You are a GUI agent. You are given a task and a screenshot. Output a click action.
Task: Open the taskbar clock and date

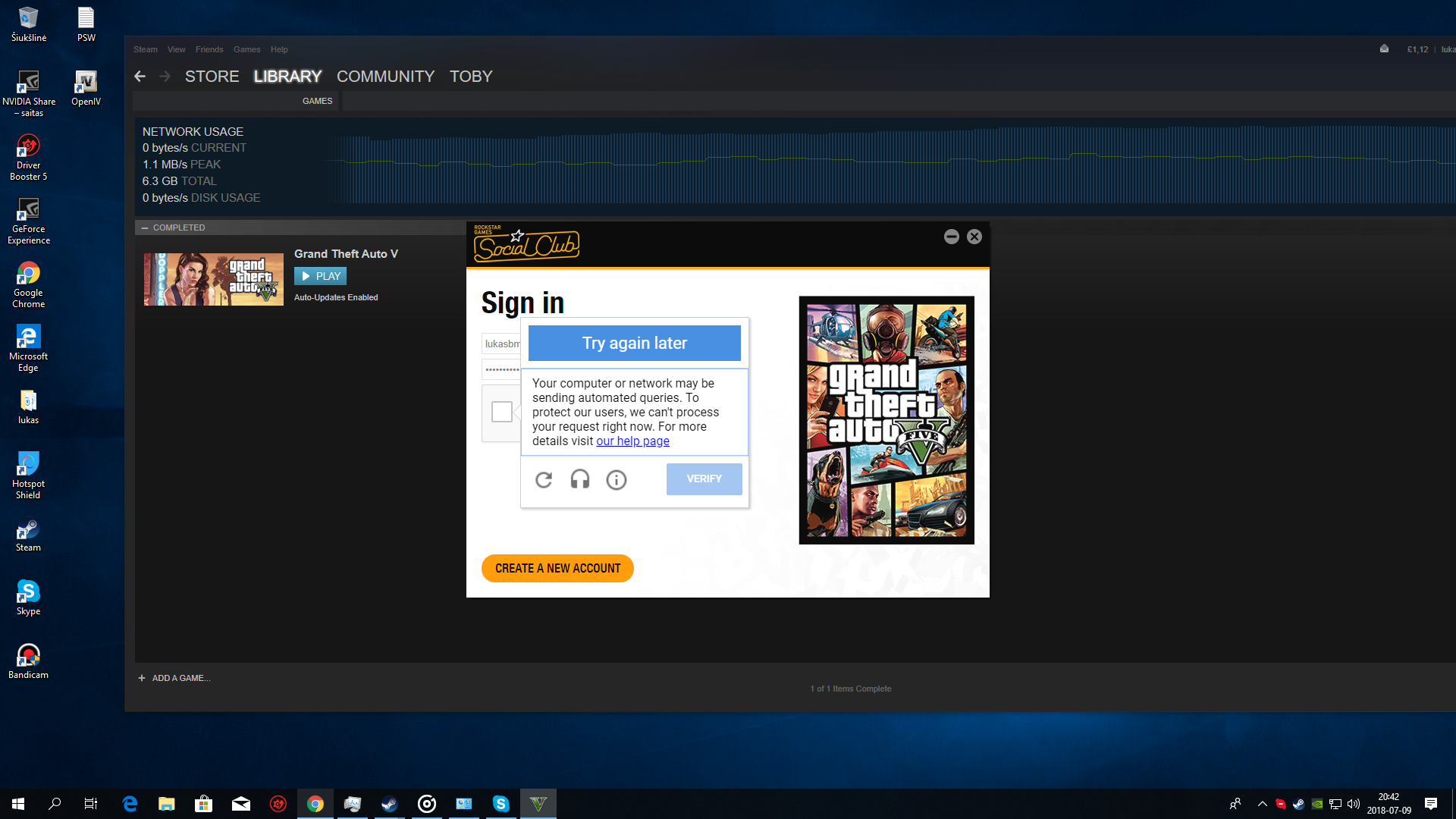click(x=1389, y=804)
